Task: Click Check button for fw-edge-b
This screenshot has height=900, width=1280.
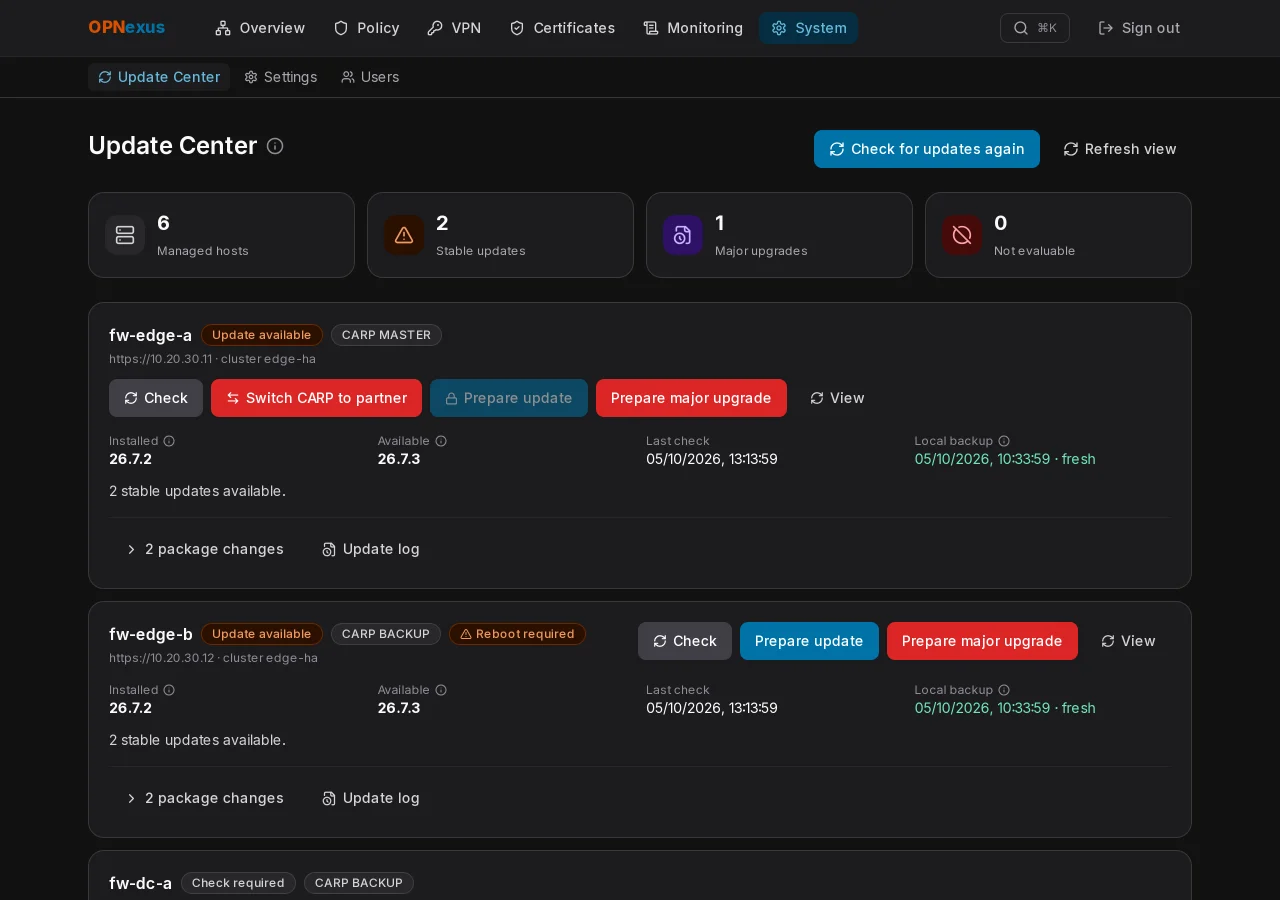Action: pos(685,641)
